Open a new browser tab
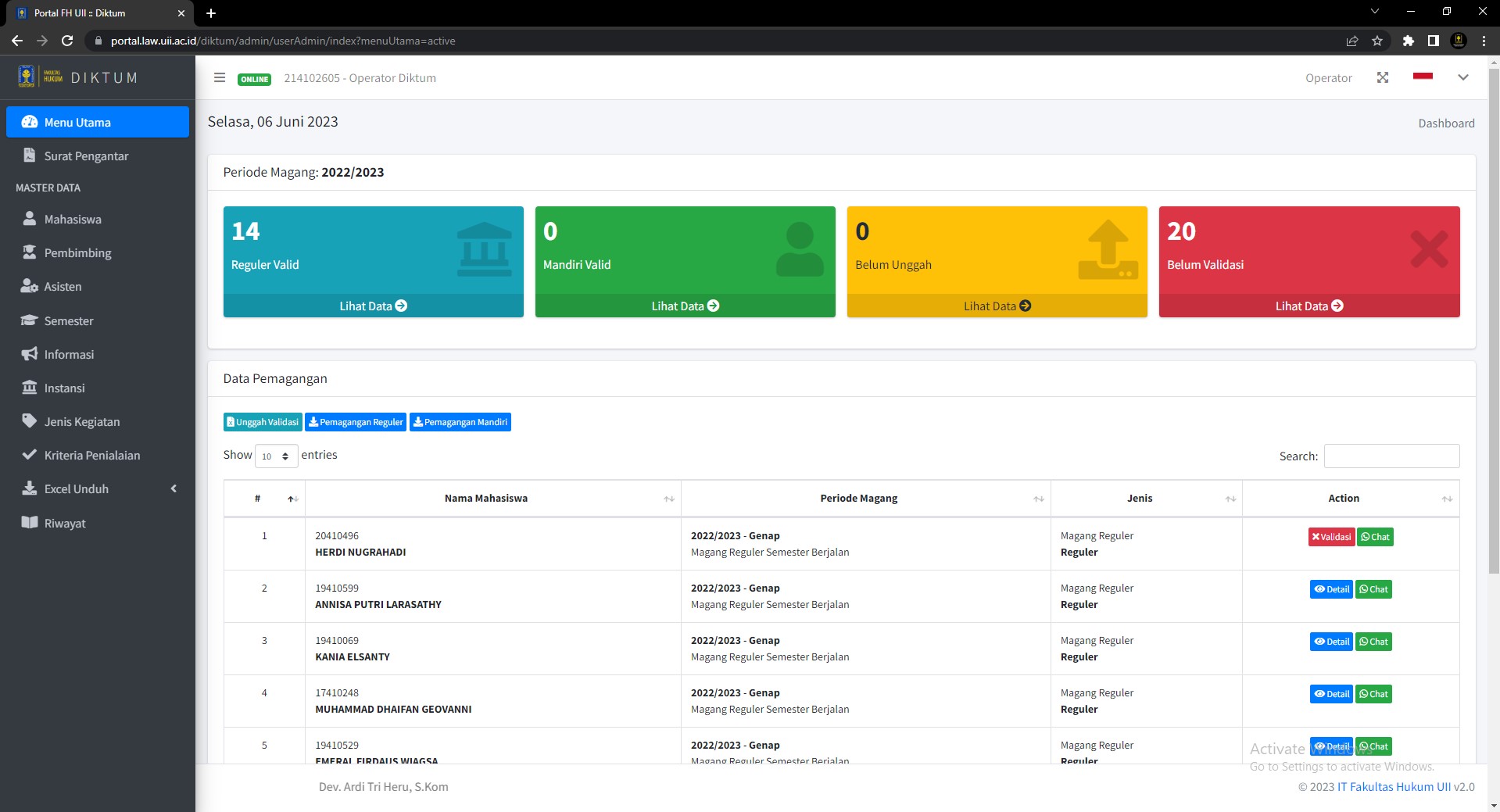 coord(211,13)
